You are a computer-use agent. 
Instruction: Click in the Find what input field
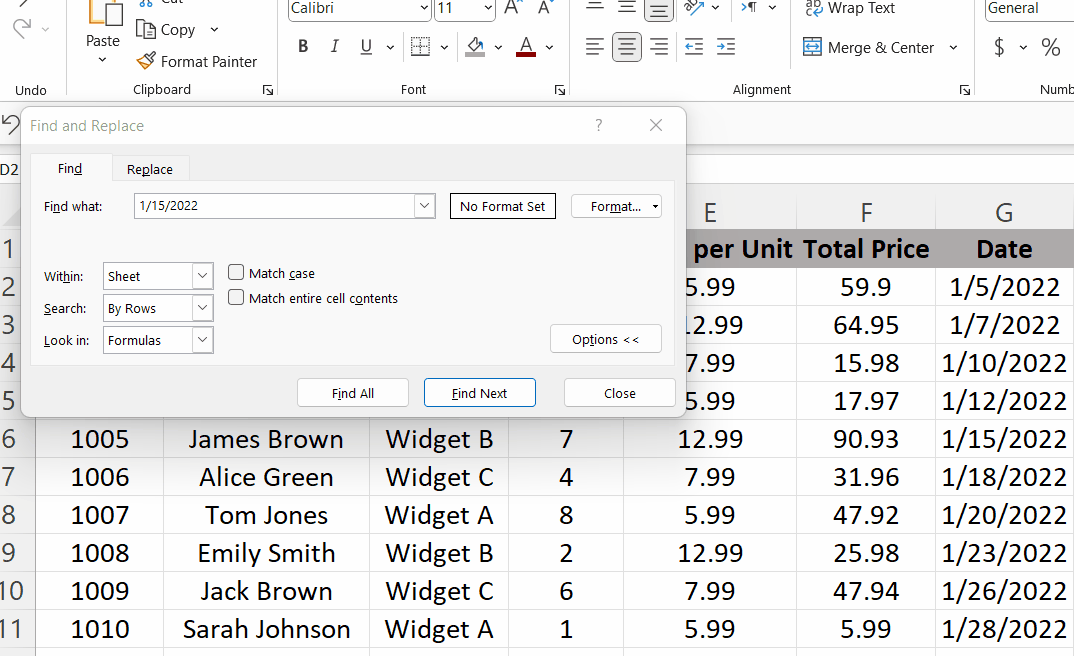275,205
